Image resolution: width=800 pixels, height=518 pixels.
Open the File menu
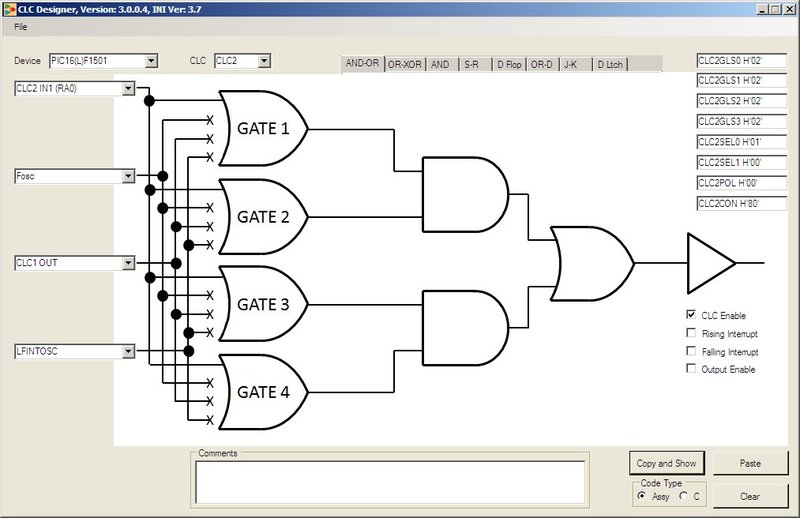coord(20,27)
